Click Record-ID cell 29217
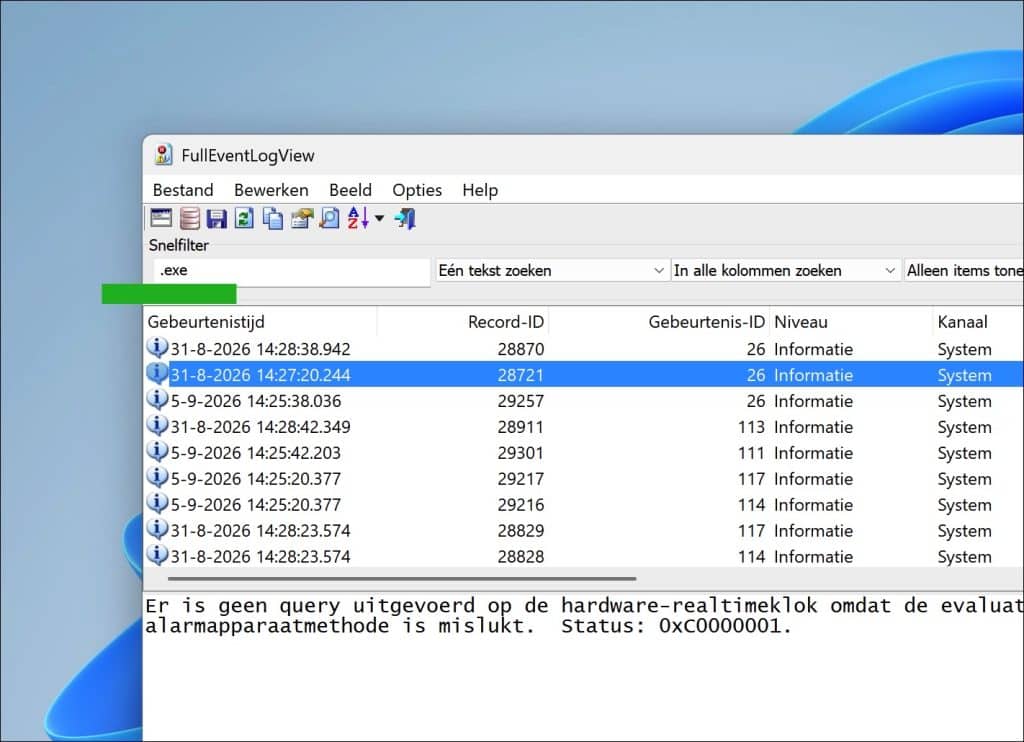The width and height of the screenshot is (1024, 742). coord(520,479)
